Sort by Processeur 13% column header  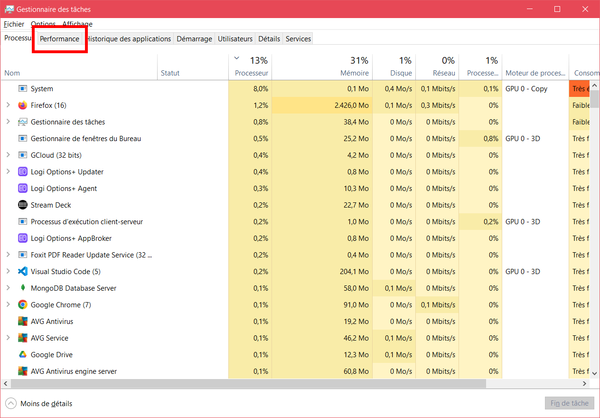tap(250, 67)
